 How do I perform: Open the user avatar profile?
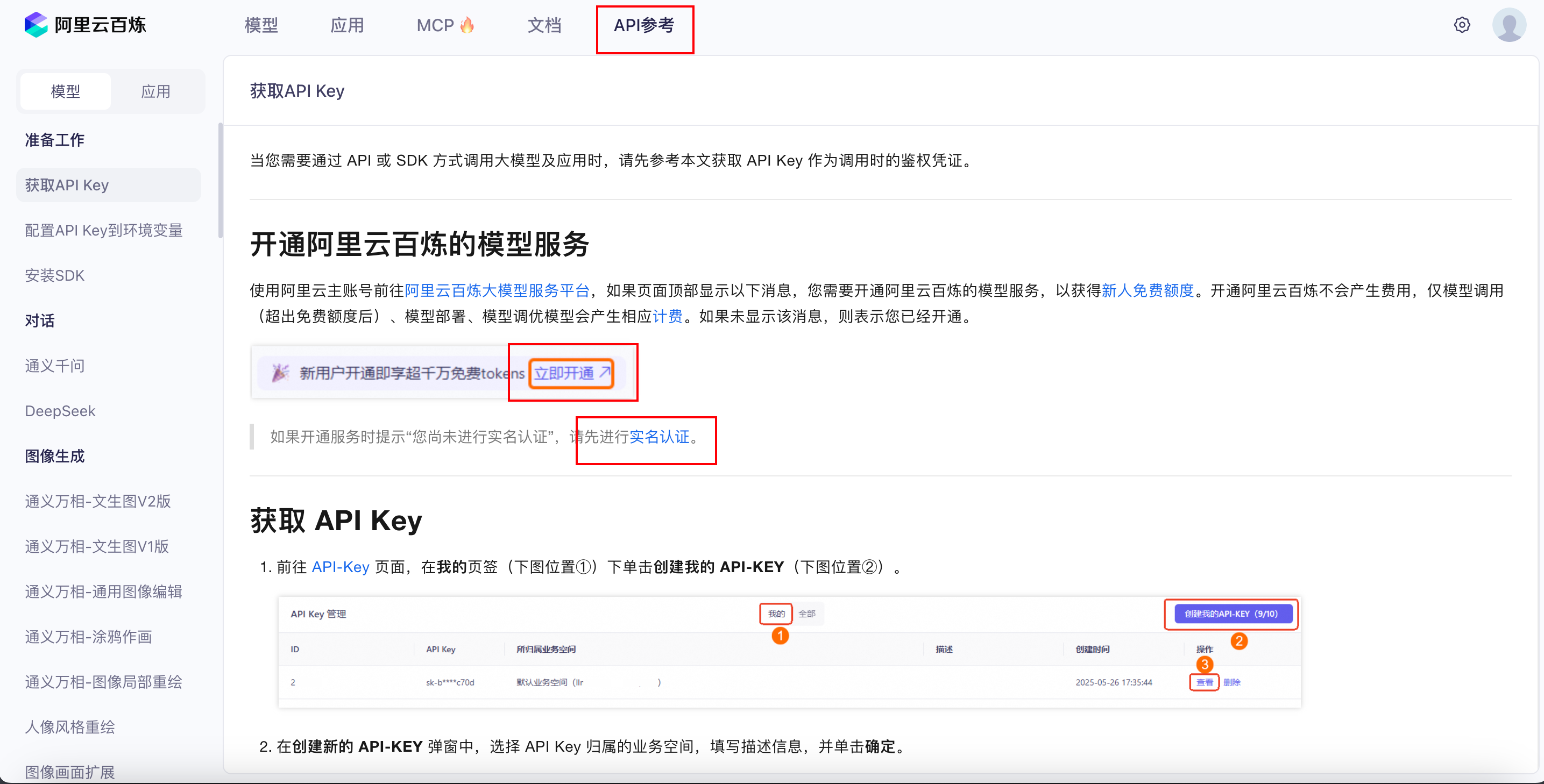1508,25
